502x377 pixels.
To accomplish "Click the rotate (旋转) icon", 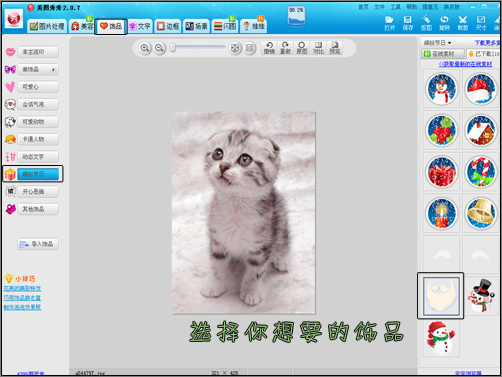I will coord(444,23).
